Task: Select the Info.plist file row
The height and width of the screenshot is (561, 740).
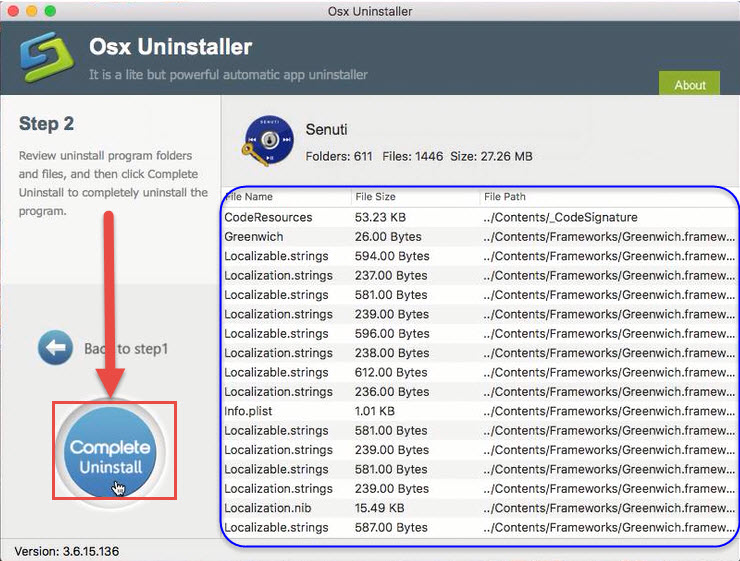Action: click(248, 411)
